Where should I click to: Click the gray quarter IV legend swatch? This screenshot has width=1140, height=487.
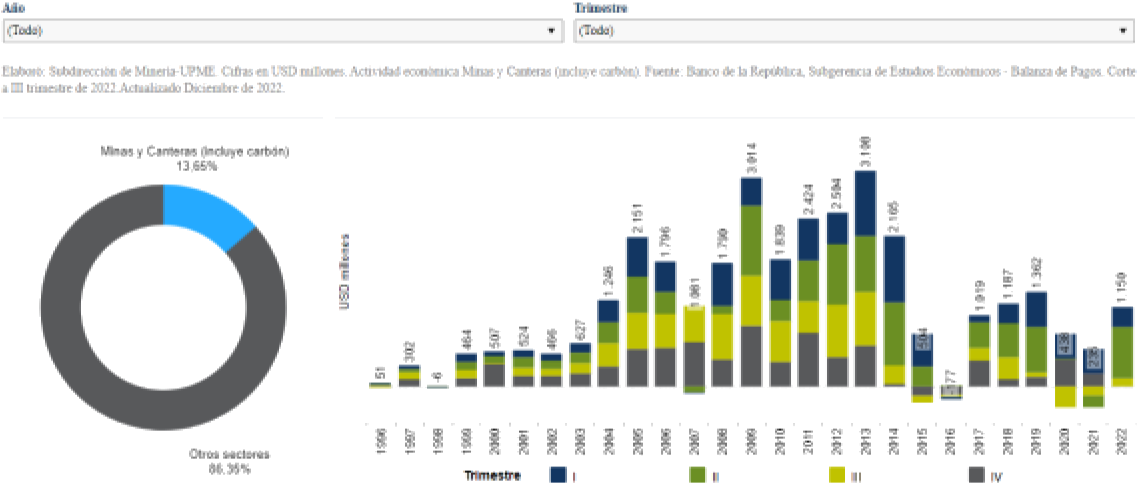click(x=978, y=476)
